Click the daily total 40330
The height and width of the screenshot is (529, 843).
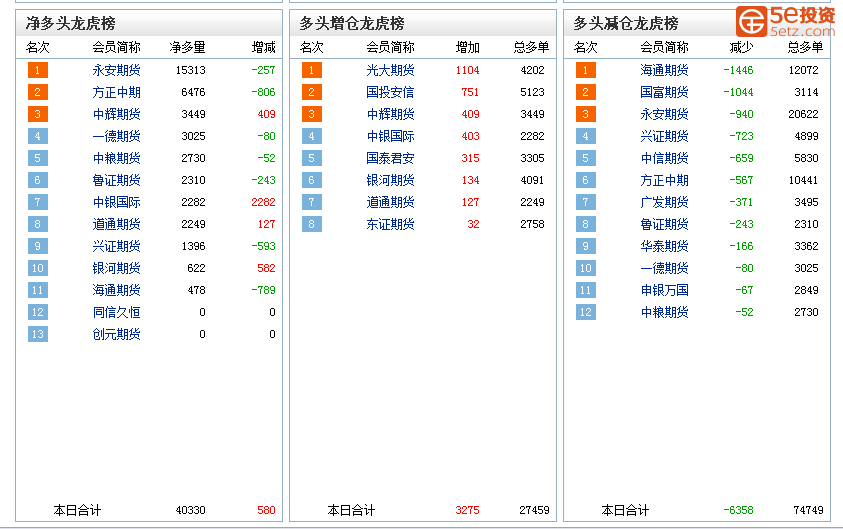190,510
